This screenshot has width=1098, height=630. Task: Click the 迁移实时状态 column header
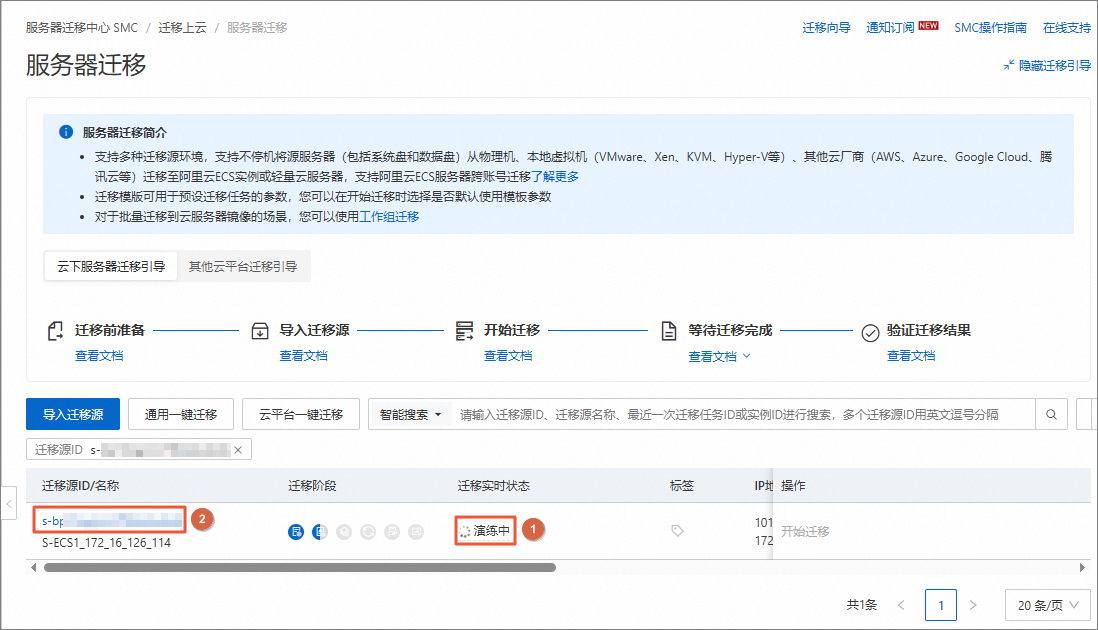[494, 485]
